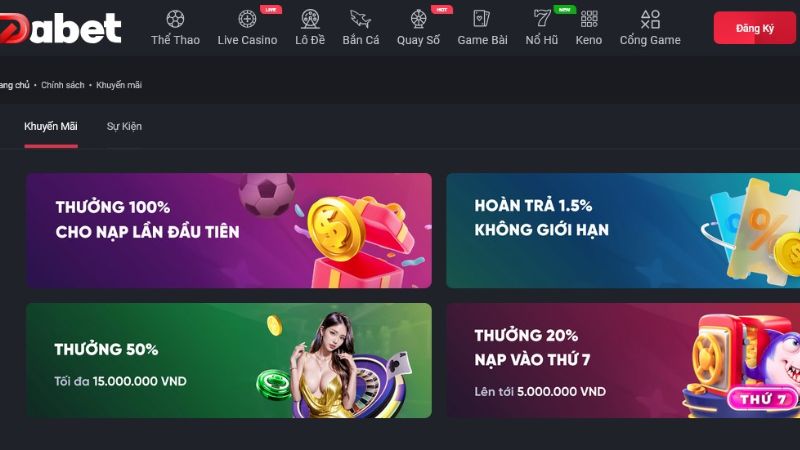Open the Keno grid icon
This screenshot has height=450, width=800.
click(x=589, y=19)
